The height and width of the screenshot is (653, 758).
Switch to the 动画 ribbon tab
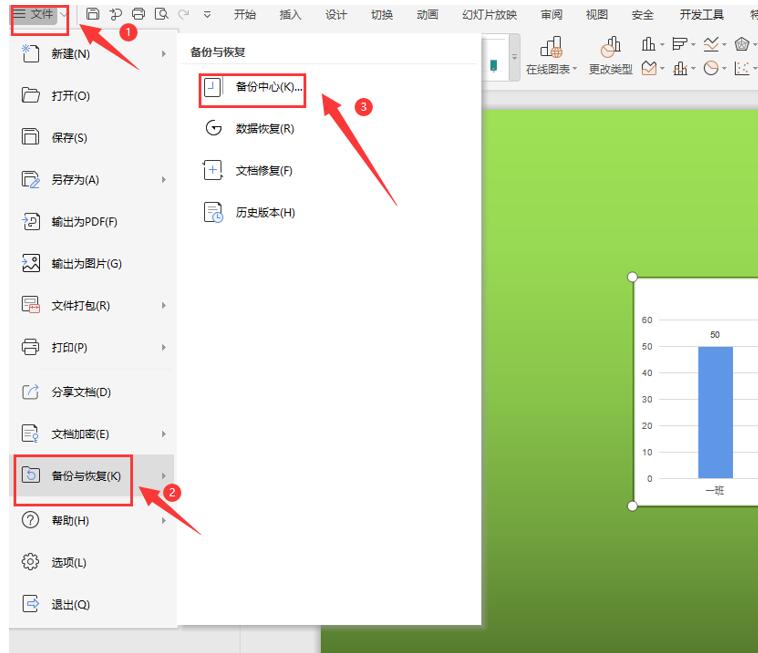coord(427,15)
